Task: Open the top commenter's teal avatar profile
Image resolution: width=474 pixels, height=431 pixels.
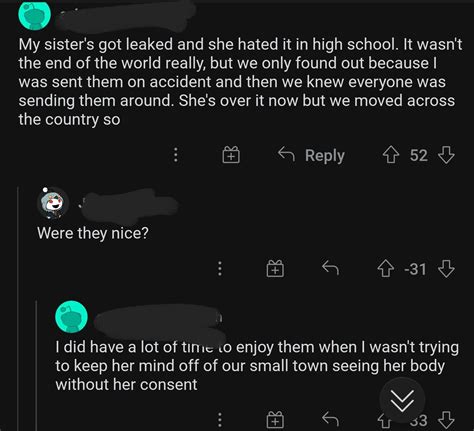Action: click(x=35, y=15)
